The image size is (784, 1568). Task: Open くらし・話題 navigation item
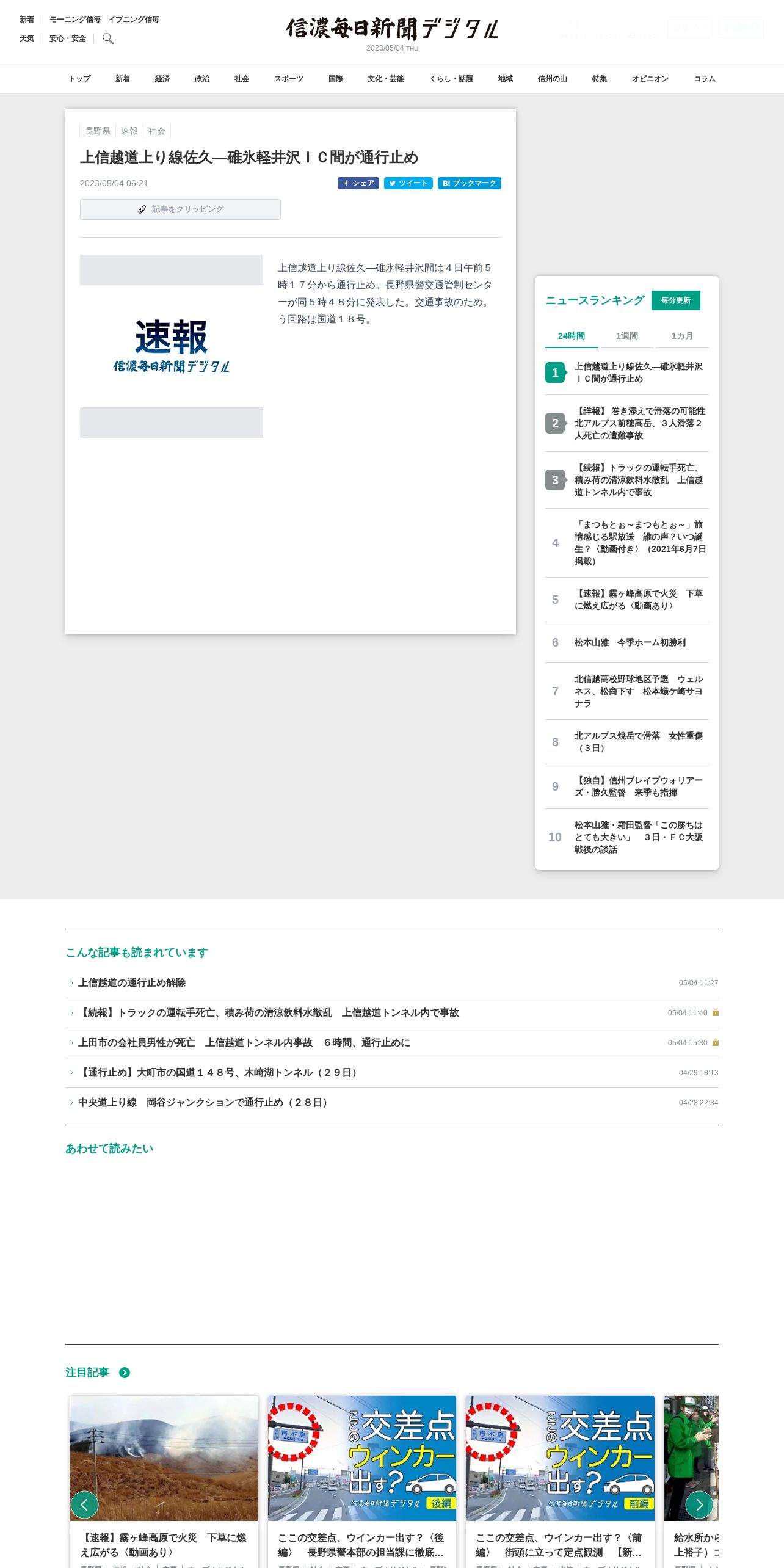[x=451, y=79]
